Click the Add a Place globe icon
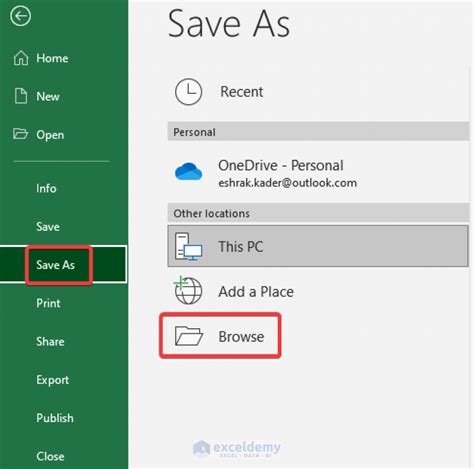Viewport: 474px width, 469px height. (188, 290)
